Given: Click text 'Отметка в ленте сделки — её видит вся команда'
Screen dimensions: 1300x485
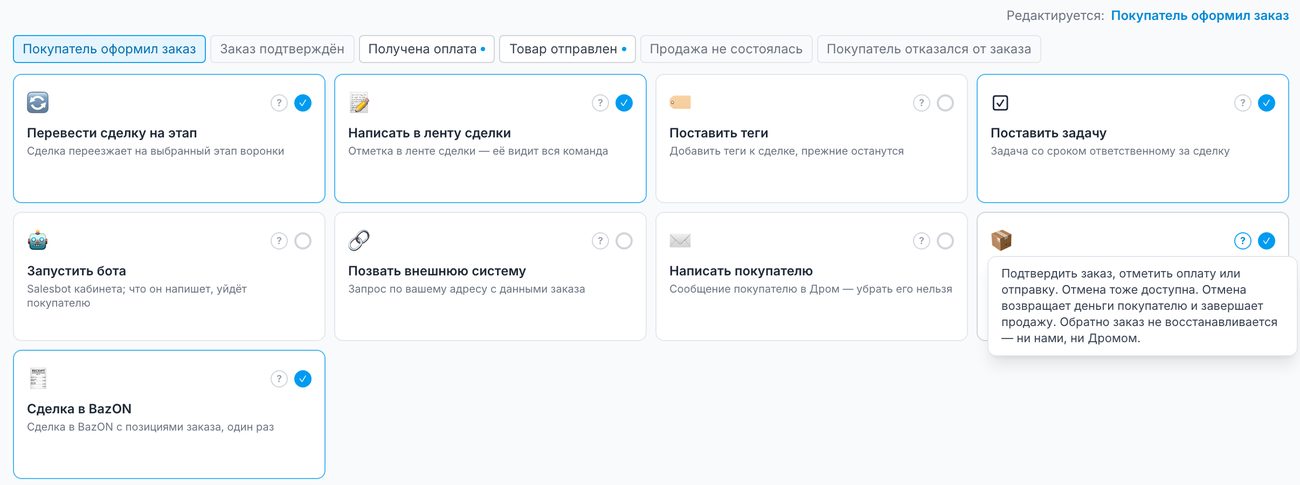Looking at the screenshot, I should pos(478,152).
